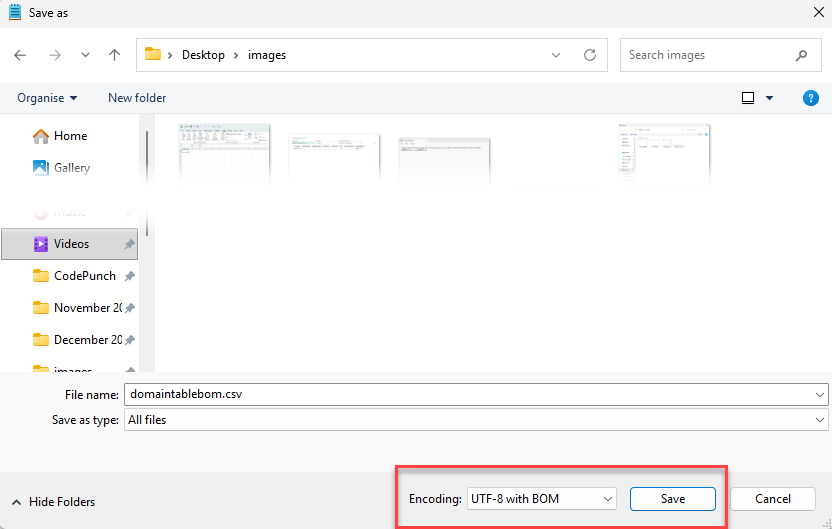The height and width of the screenshot is (529, 832).
Task: Select the spreadsheet screenshot thumbnail
Action: pos(224,154)
